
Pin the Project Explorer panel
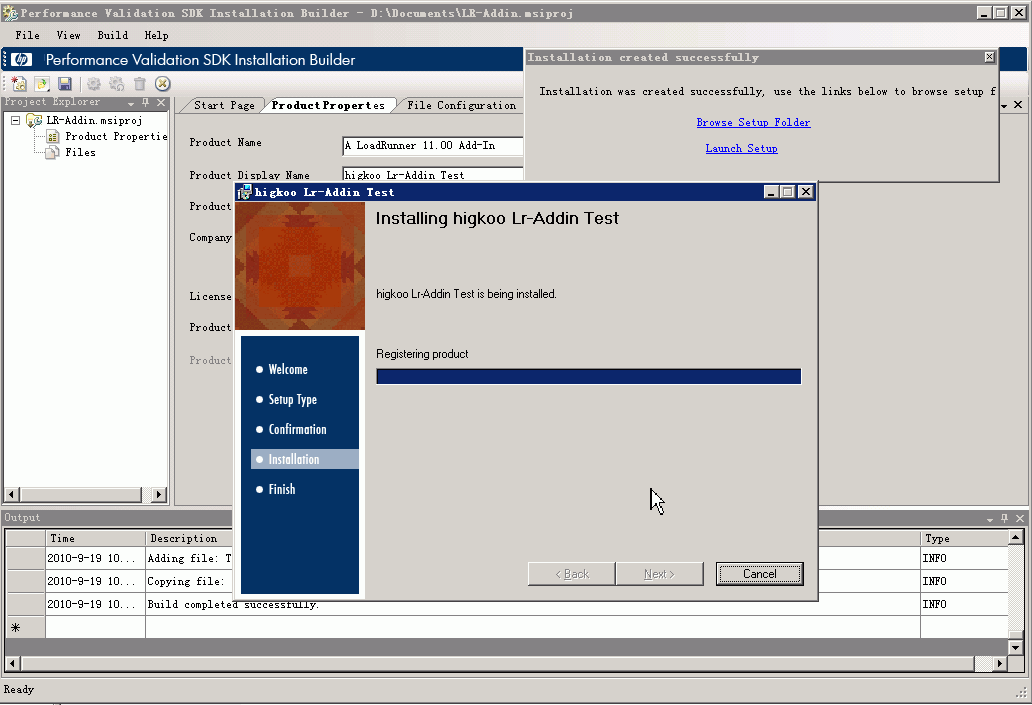(x=145, y=103)
